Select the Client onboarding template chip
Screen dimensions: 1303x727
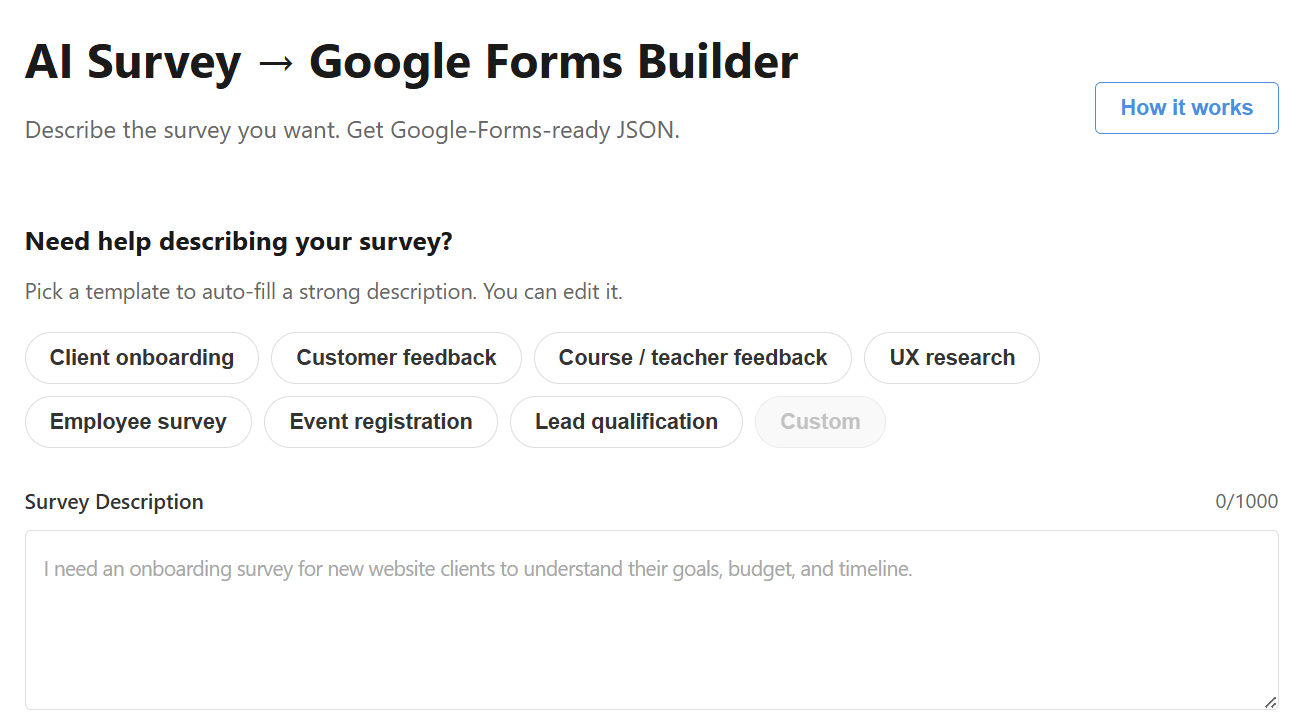(141, 357)
